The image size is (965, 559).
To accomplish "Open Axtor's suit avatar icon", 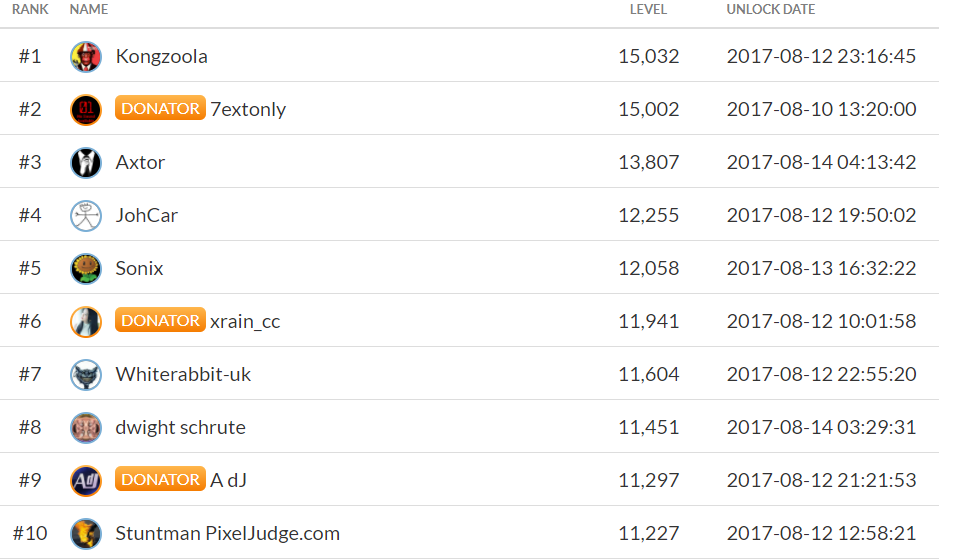I will (86, 163).
